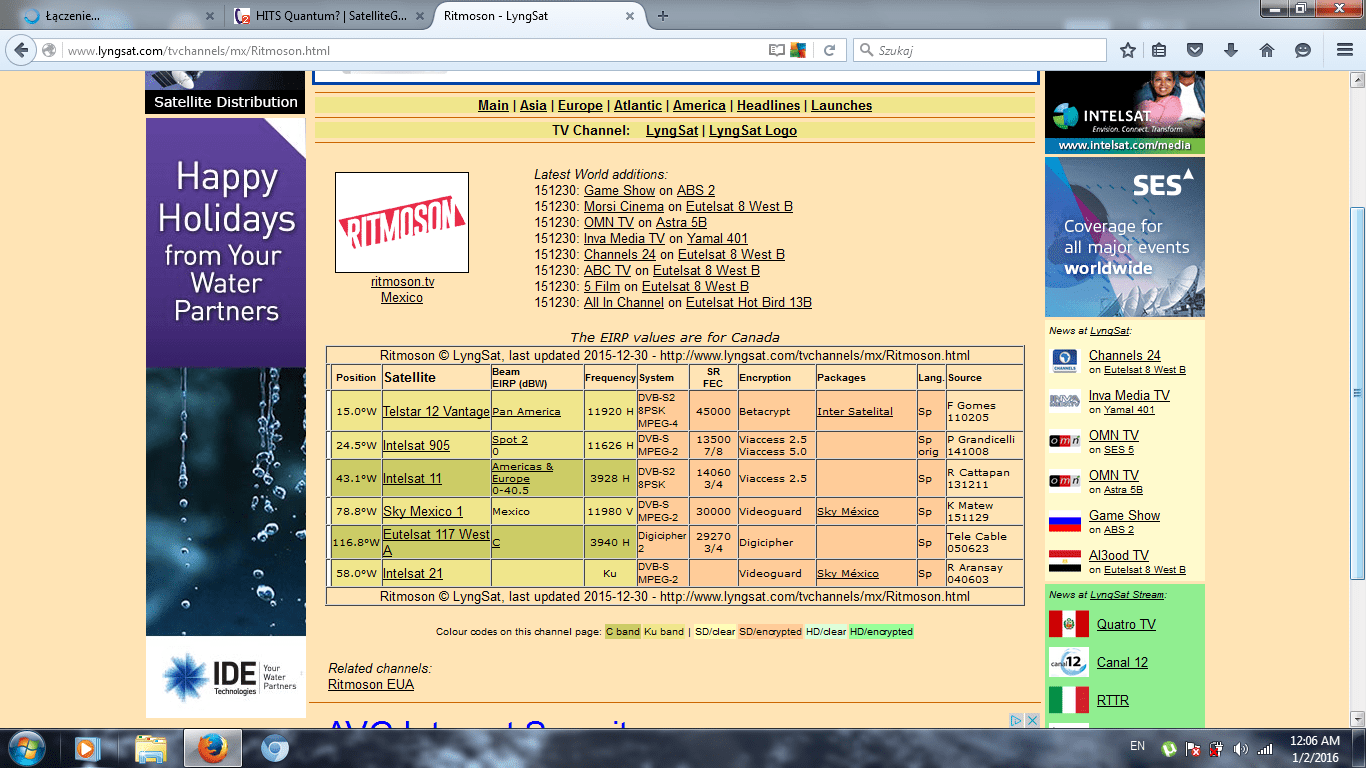
Task: Open the Mexico link under the logo
Action: [x=402, y=298]
